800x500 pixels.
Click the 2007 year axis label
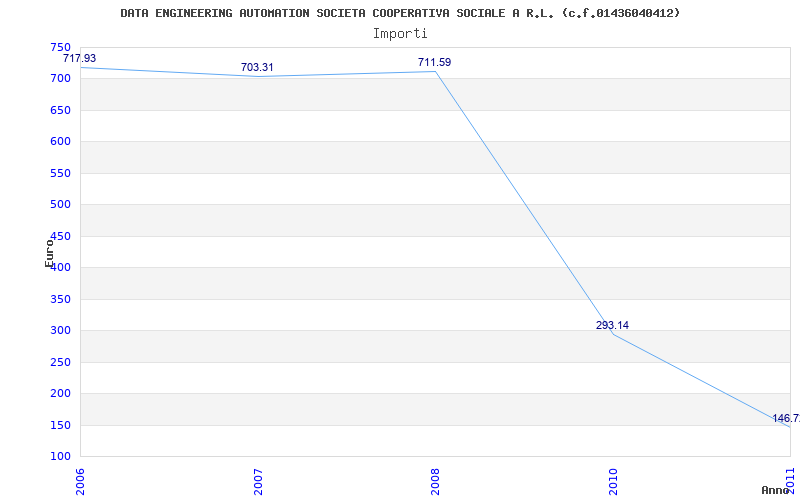tap(258, 482)
